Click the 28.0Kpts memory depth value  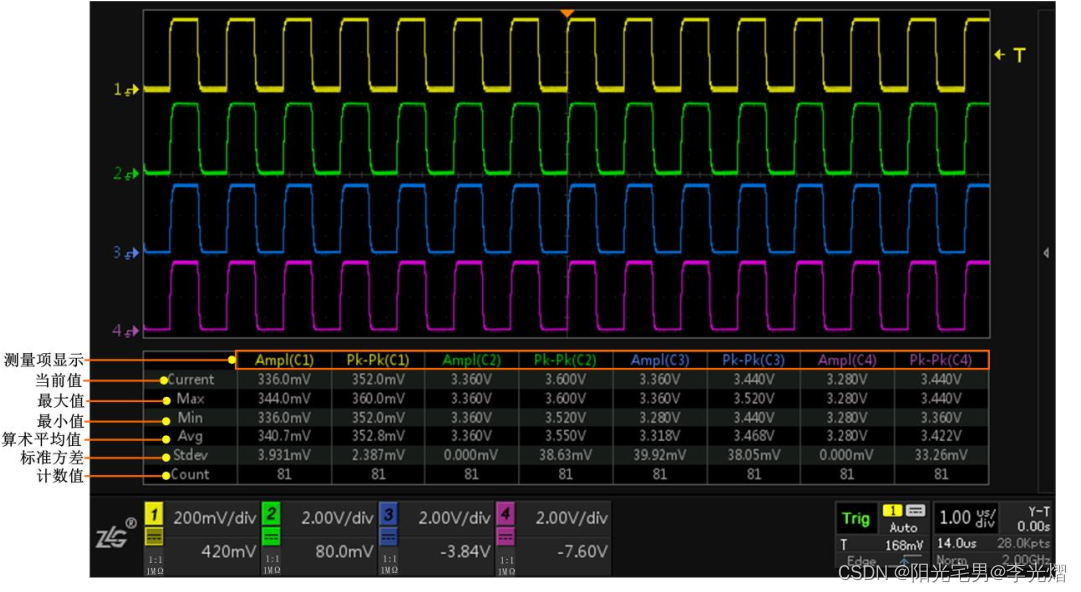coord(1023,543)
